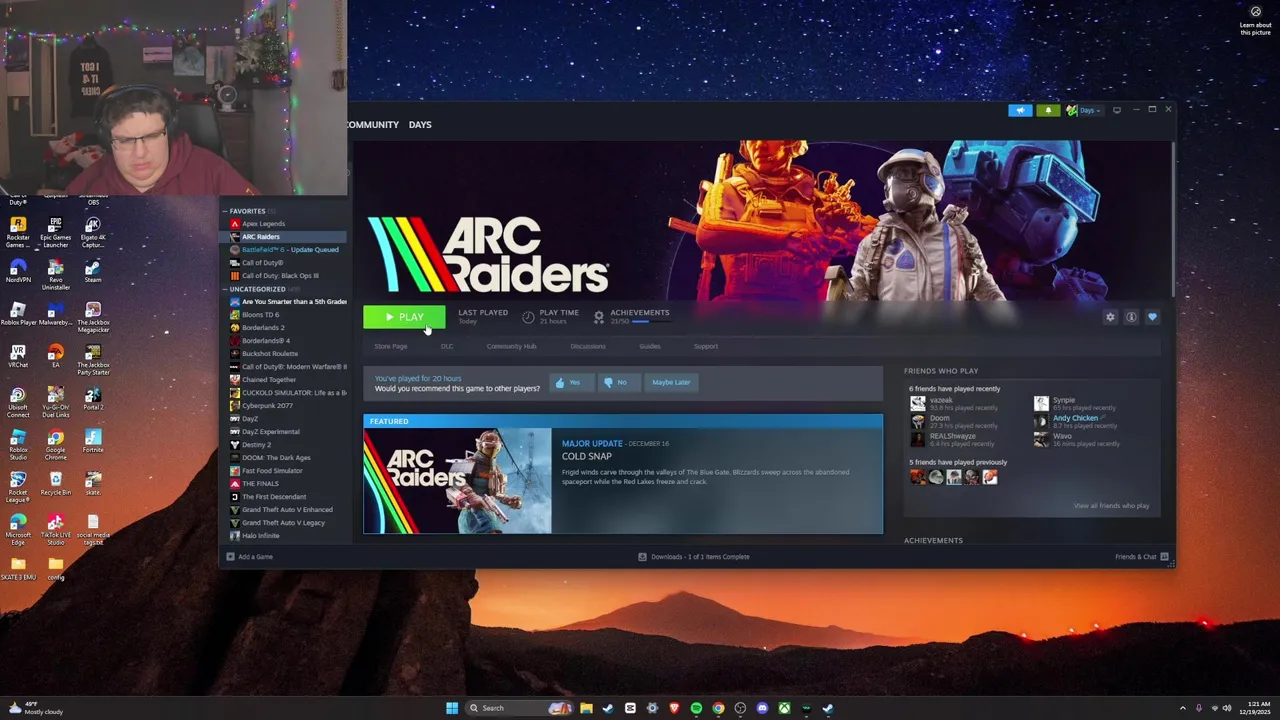
Task: Select Apex Legends in the library list
Action: pos(263,224)
